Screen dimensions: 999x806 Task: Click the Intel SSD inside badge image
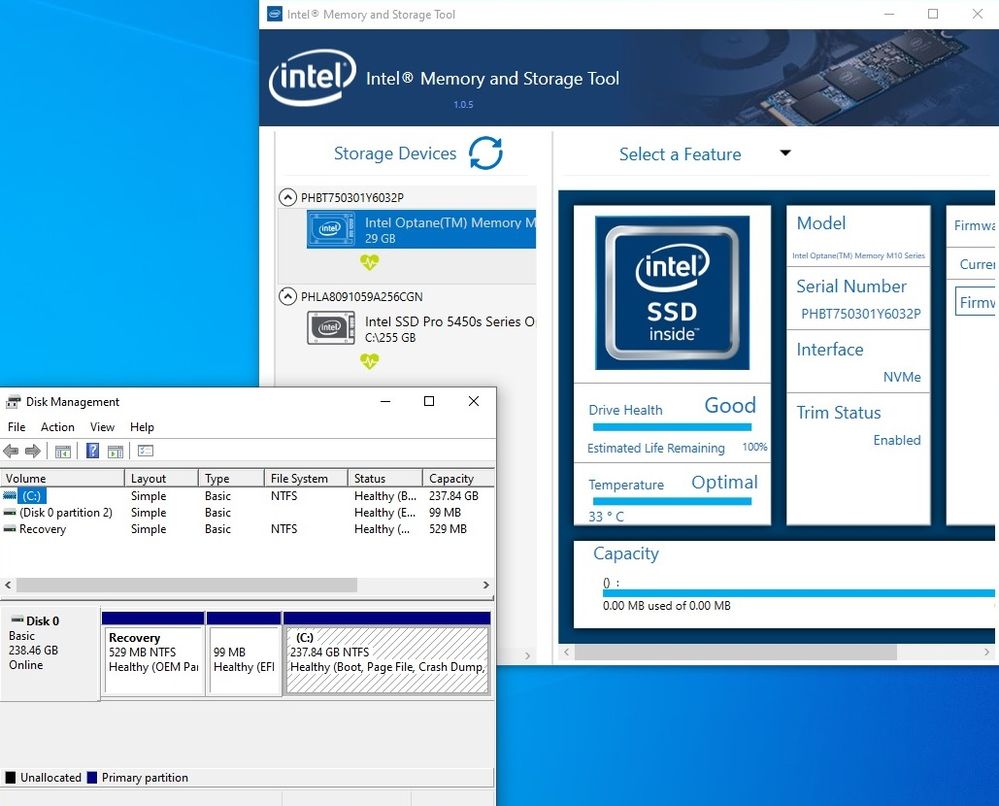(x=672, y=292)
